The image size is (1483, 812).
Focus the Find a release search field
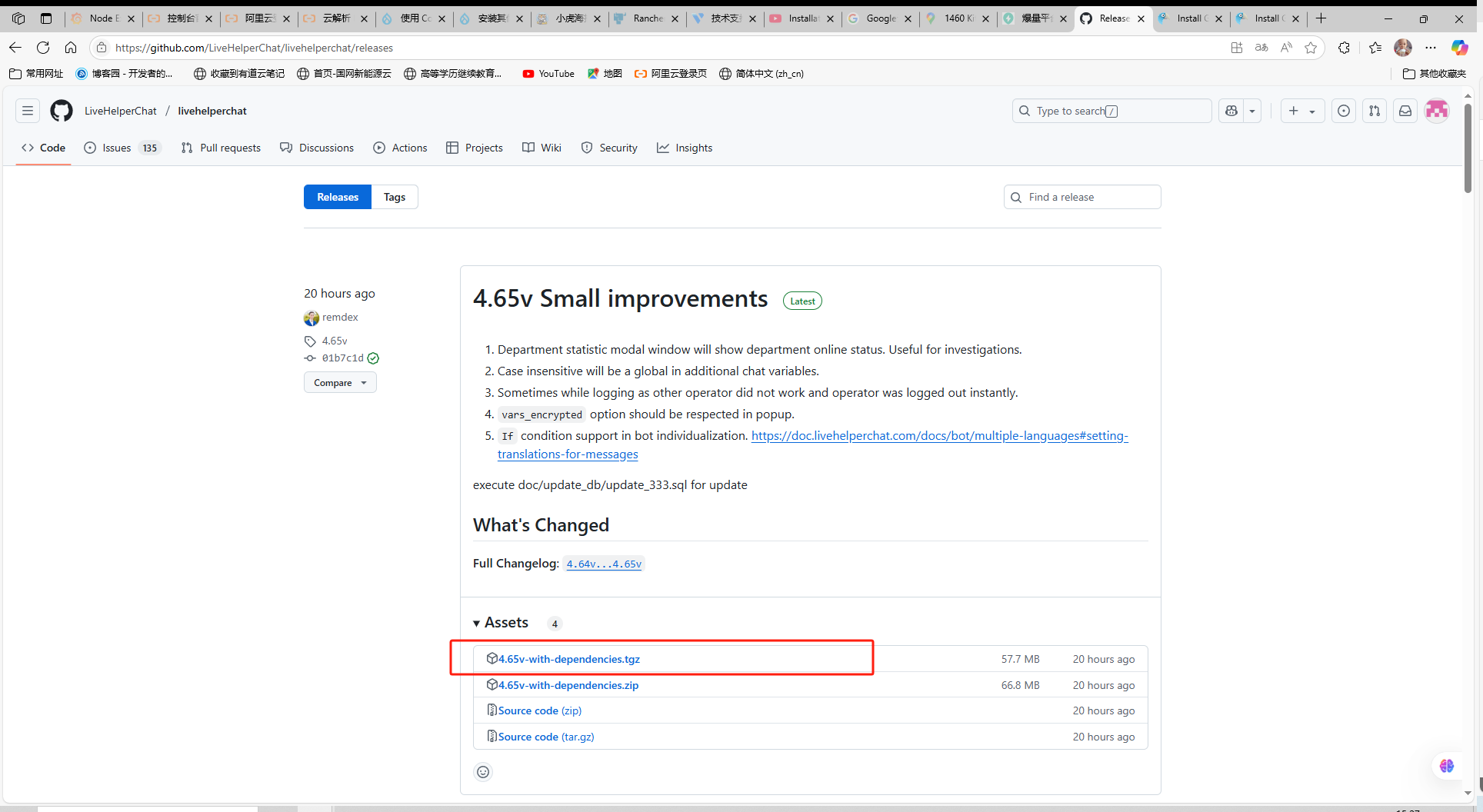click(1082, 197)
